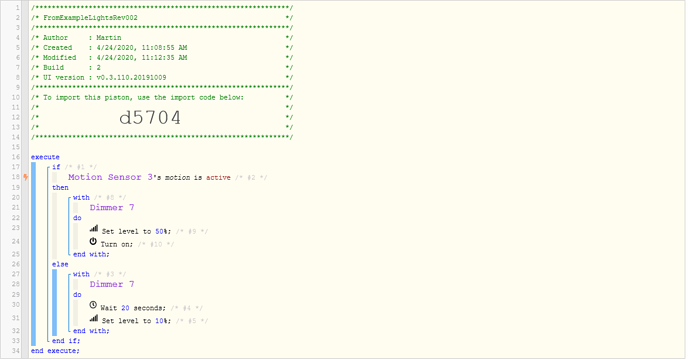Click the 'execute' keyword on line 16
690x360 pixels.
click(45, 157)
